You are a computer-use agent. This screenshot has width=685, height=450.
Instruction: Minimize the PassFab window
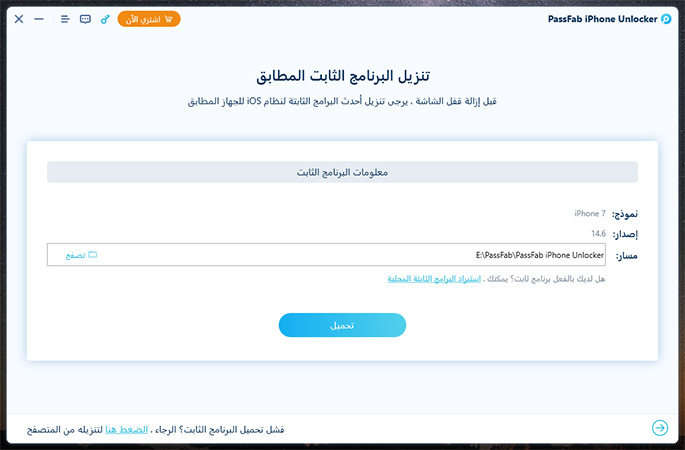(x=39, y=19)
